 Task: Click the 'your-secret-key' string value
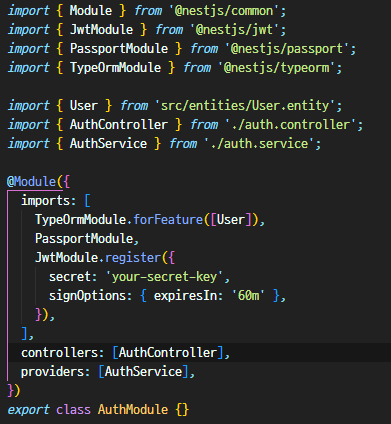[164, 277]
